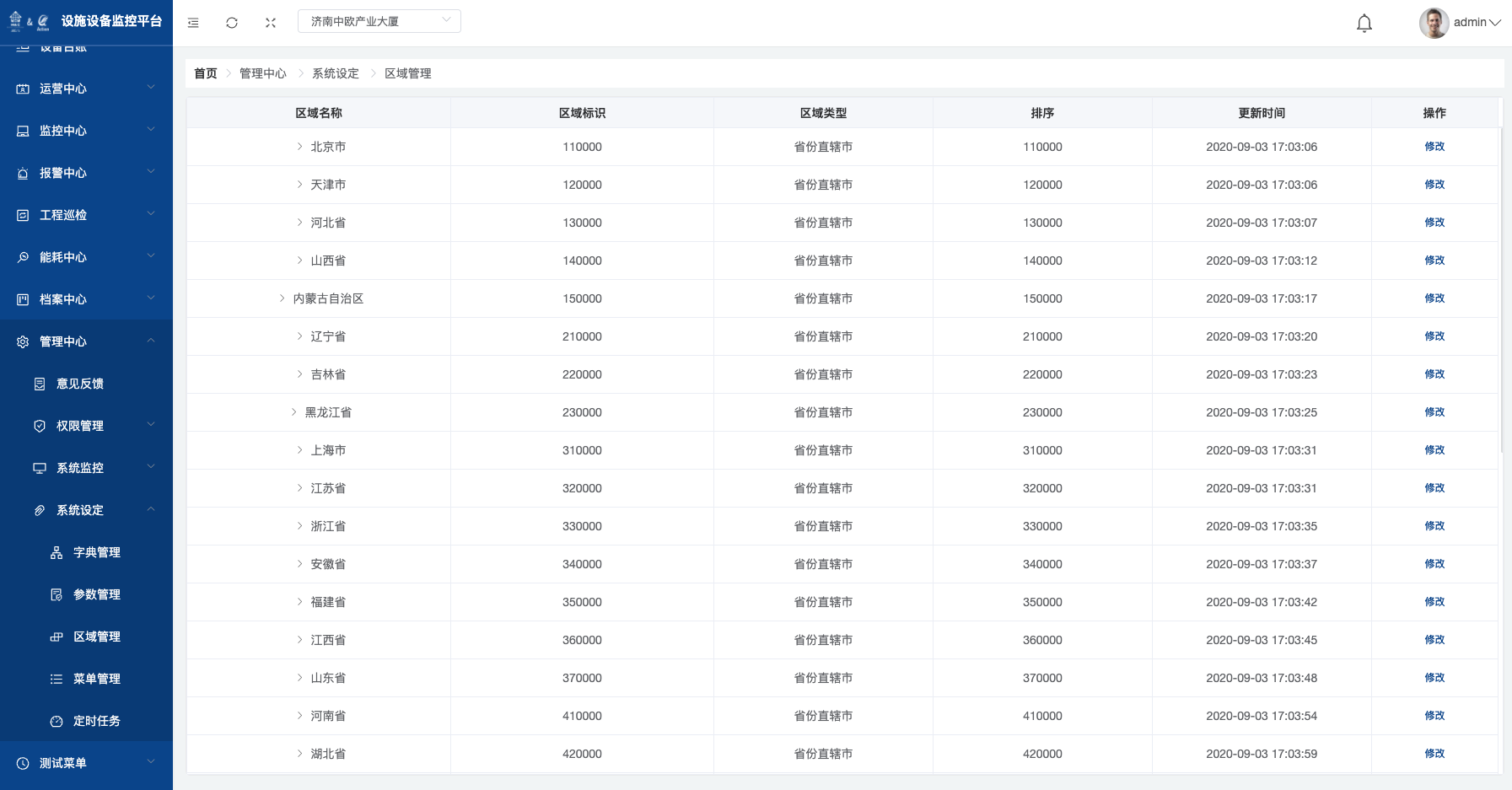Click the 意见反馈 feedback icon

[x=40, y=384]
